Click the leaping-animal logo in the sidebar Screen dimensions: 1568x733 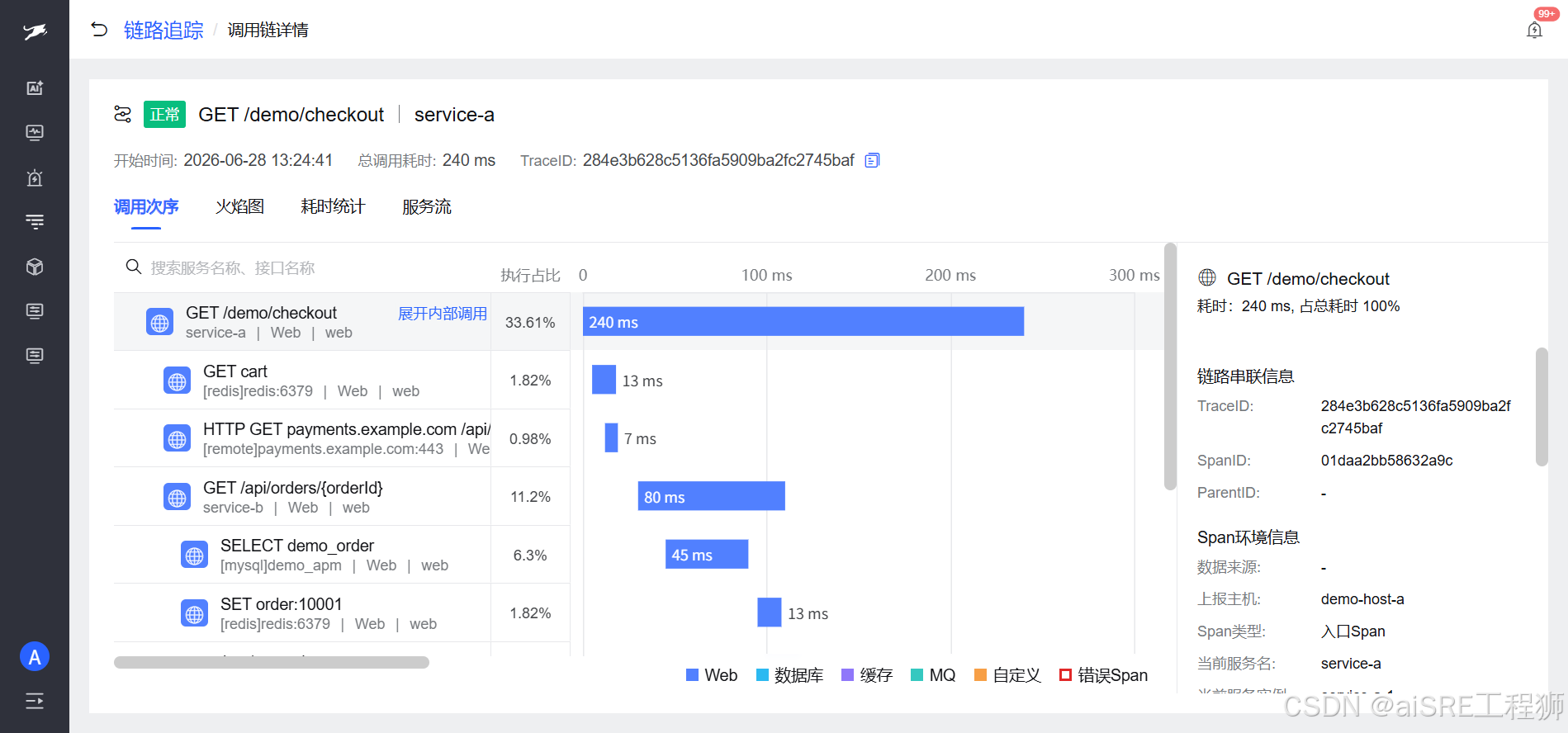point(35,31)
